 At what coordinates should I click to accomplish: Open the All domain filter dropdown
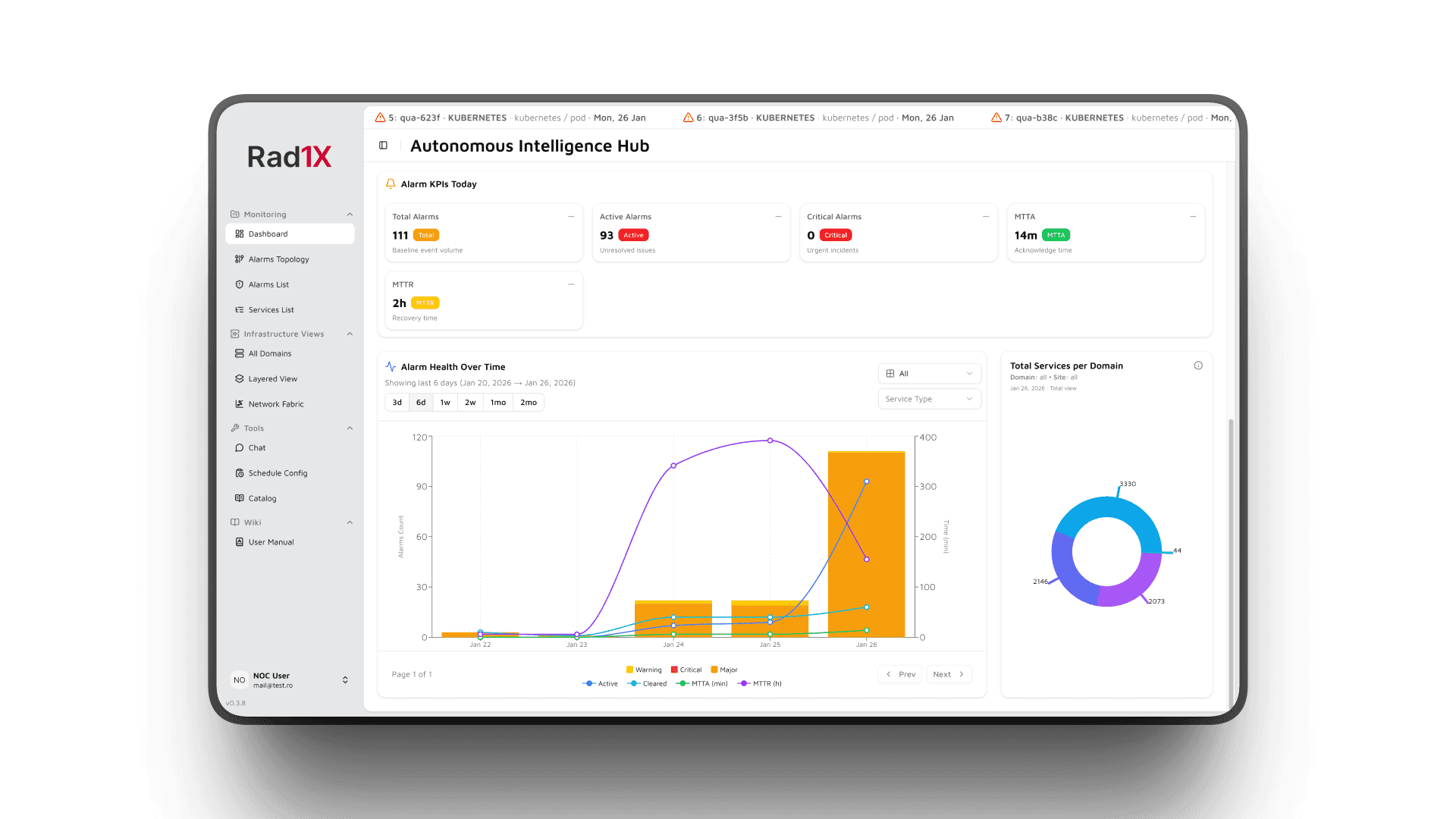point(929,374)
